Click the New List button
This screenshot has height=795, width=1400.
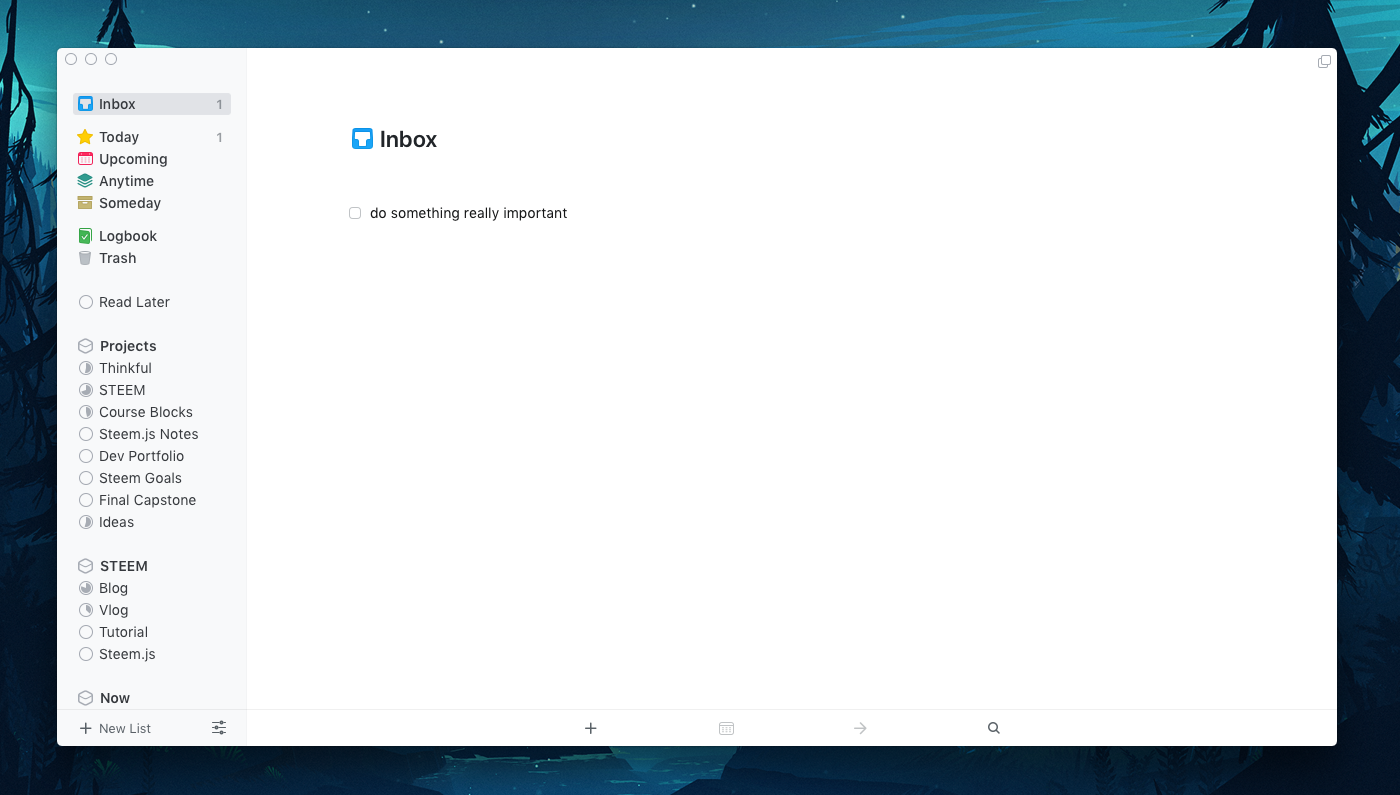(x=115, y=728)
